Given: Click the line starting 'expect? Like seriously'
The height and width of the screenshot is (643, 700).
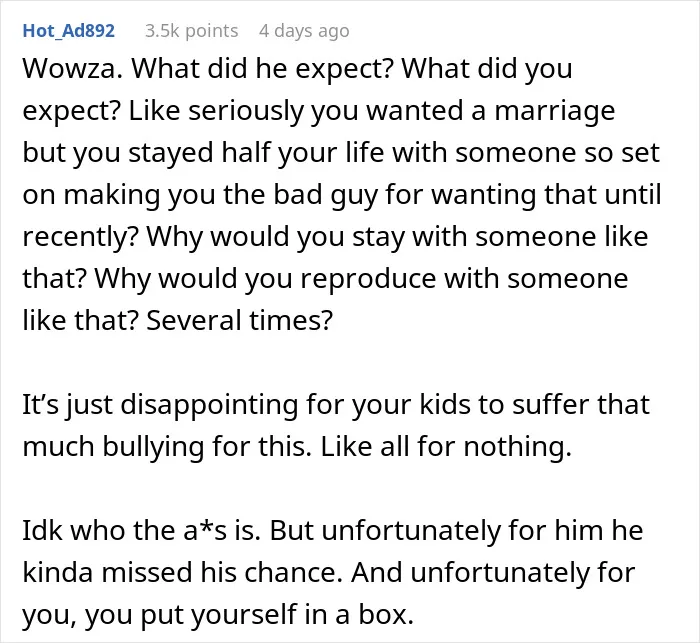Looking at the screenshot, I should (x=319, y=111).
